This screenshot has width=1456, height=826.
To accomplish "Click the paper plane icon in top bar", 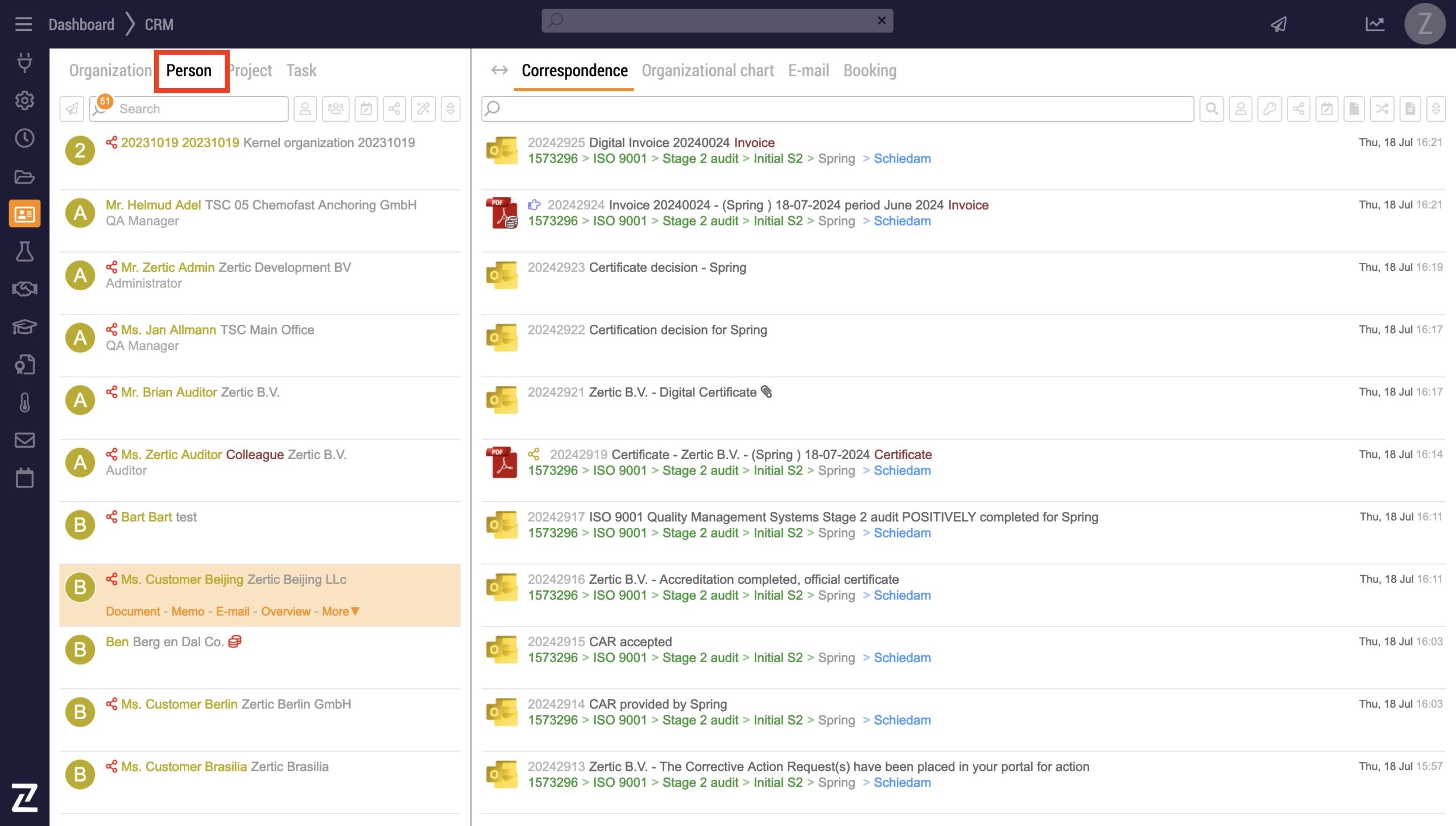I will coord(1279,24).
